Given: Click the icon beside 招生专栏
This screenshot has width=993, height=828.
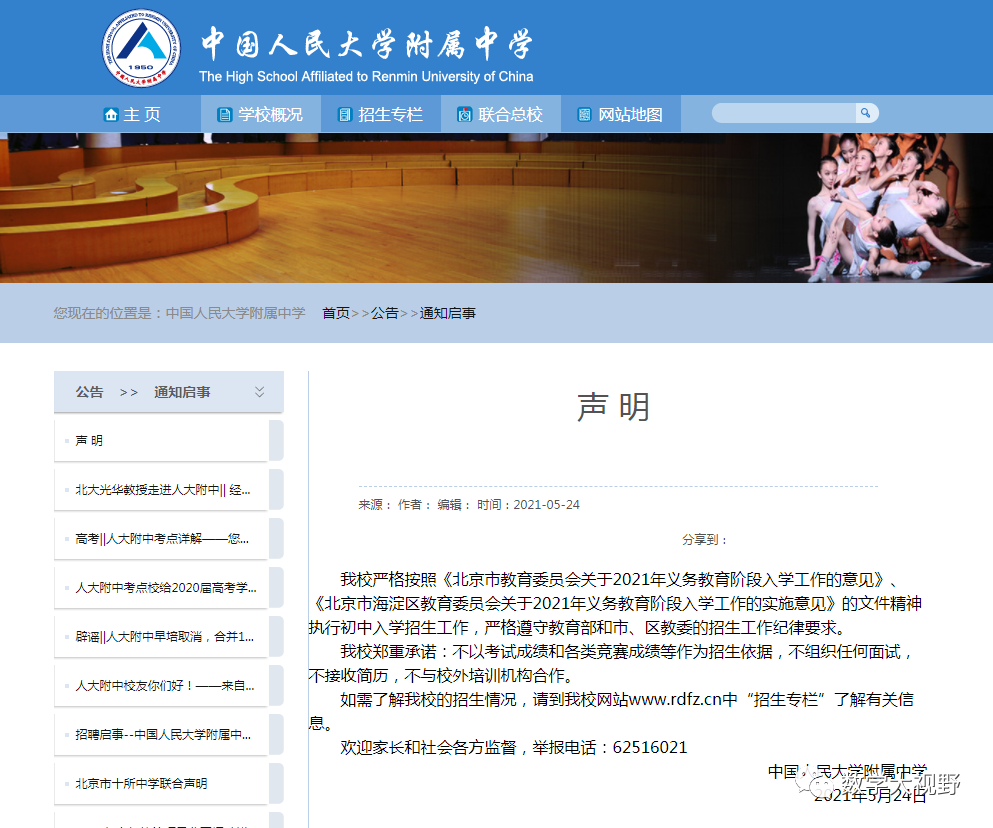Looking at the screenshot, I should click(x=345, y=115).
